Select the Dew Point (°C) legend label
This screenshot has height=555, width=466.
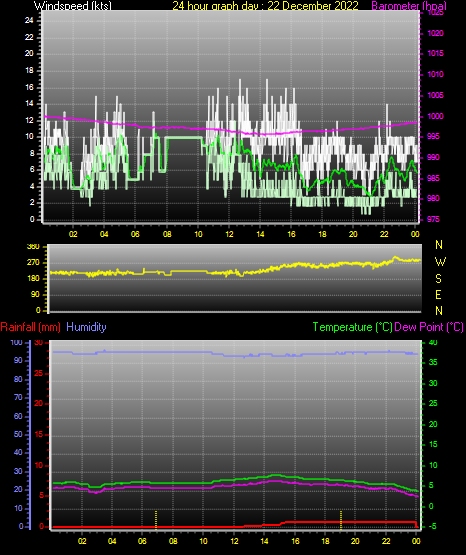click(429, 327)
